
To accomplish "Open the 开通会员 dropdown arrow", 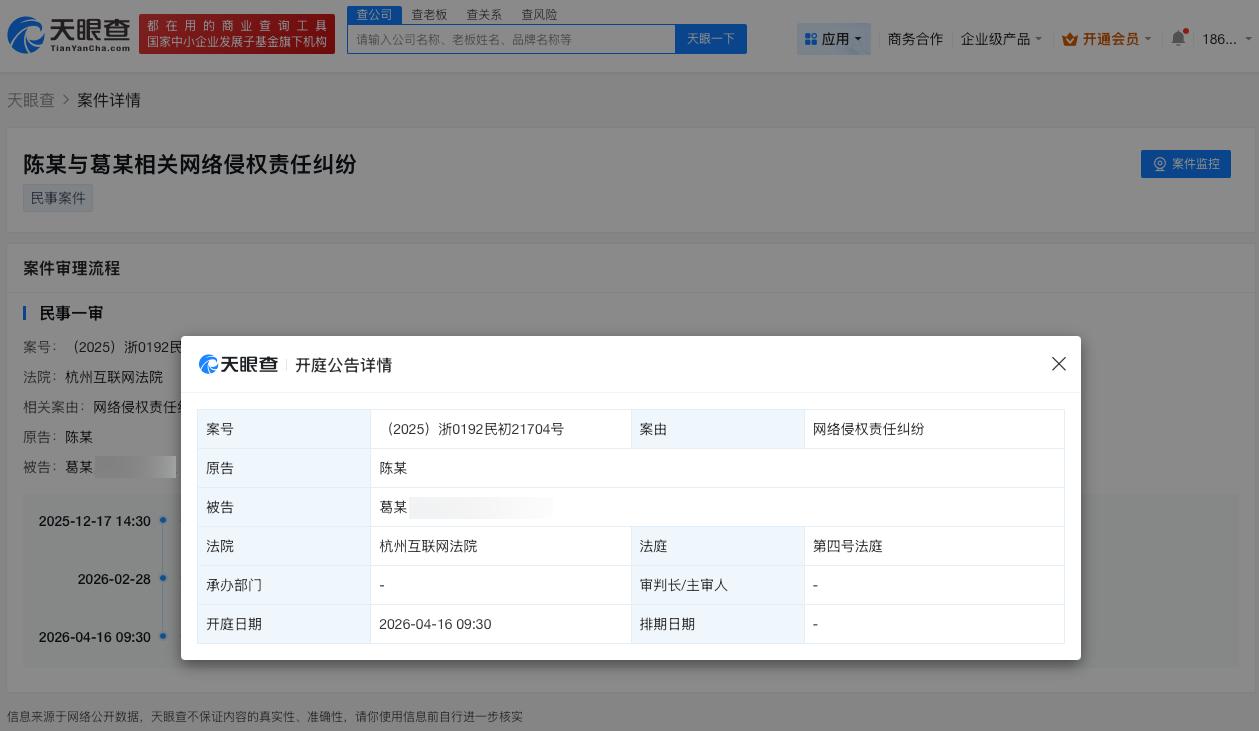I will coord(1148,39).
